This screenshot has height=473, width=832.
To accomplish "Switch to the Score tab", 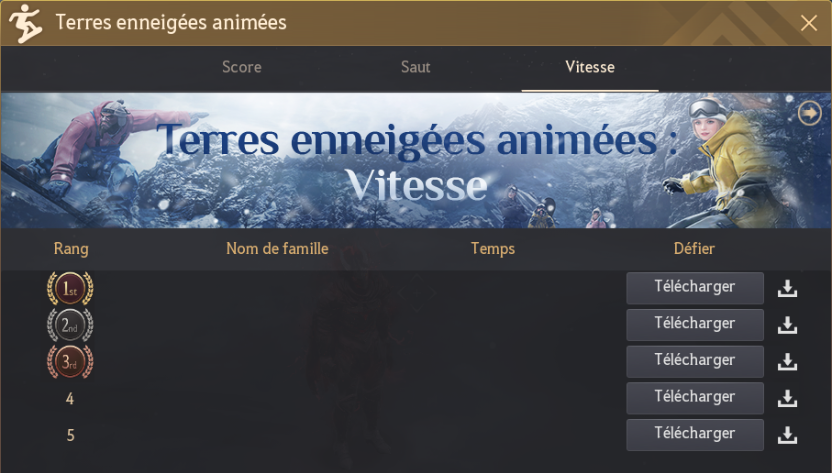I will tap(242, 67).
